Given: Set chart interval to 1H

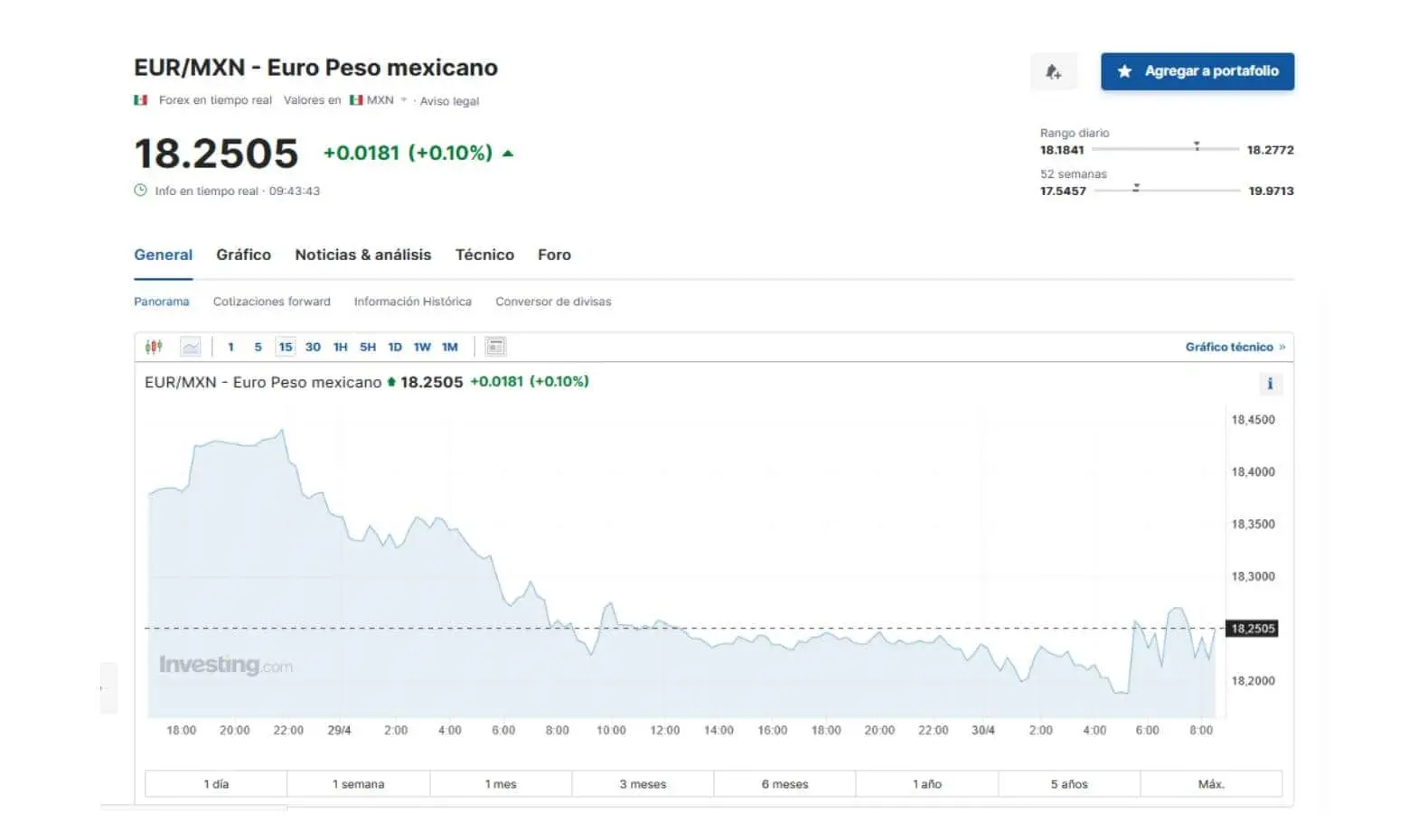Looking at the screenshot, I should [x=340, y=347].
